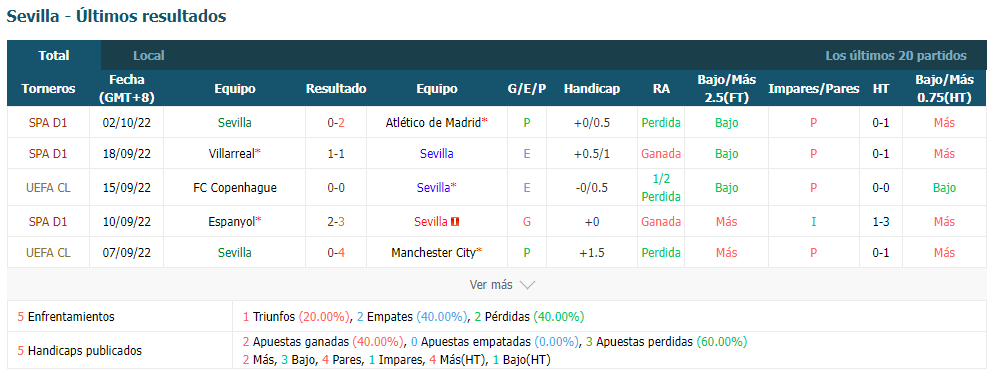Click the Villarreal team name
This screenshot has height=377, width=998.
pyautogui.click(x=232, y=153)
